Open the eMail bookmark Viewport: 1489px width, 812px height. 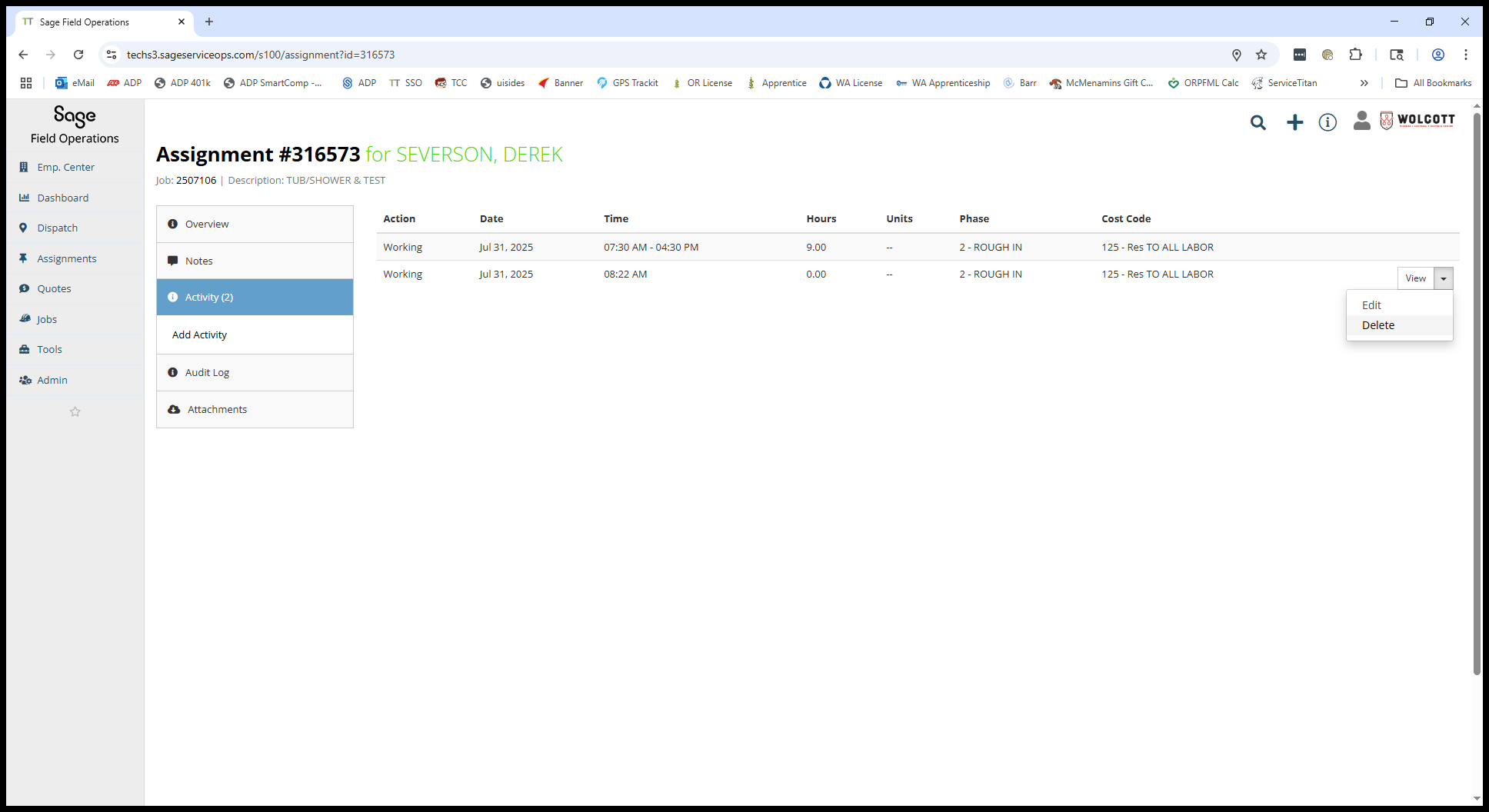pos(75,83)
